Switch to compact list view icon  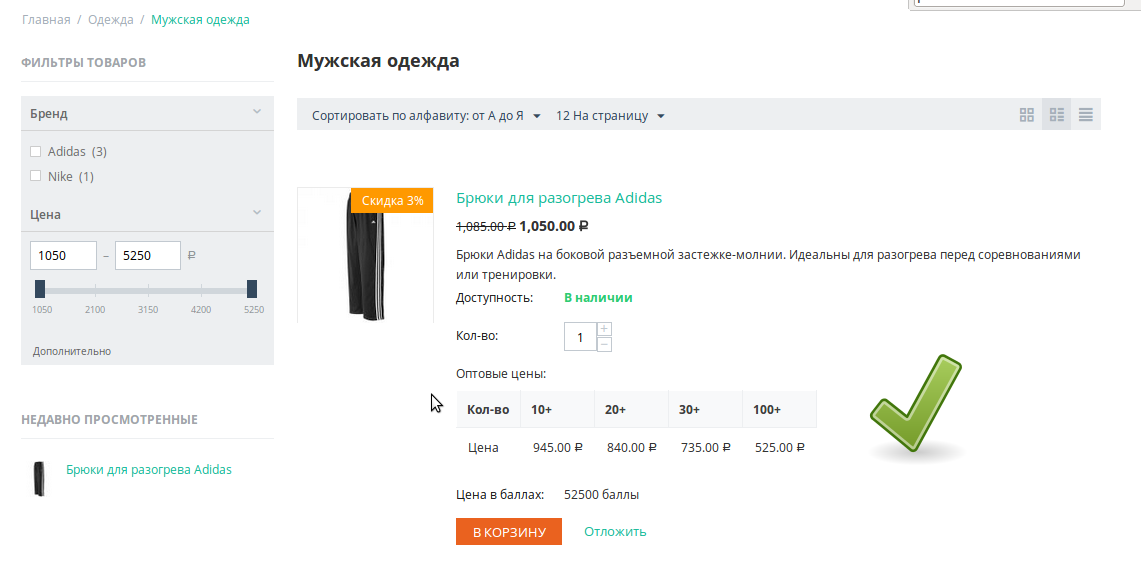click(1085, 115)
